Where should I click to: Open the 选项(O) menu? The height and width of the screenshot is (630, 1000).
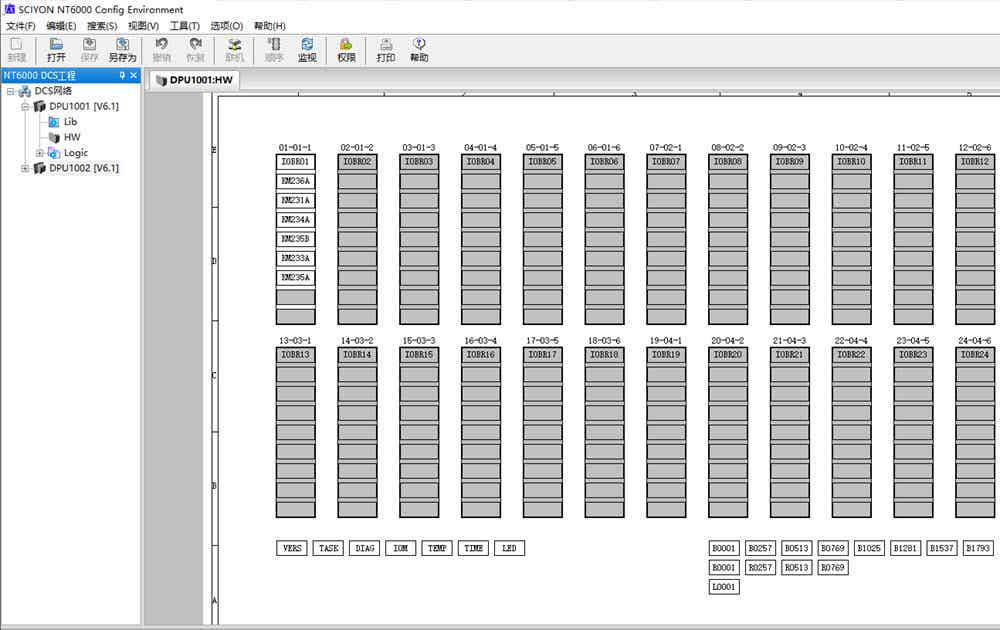pyautogui.click(x=226, y=26)
